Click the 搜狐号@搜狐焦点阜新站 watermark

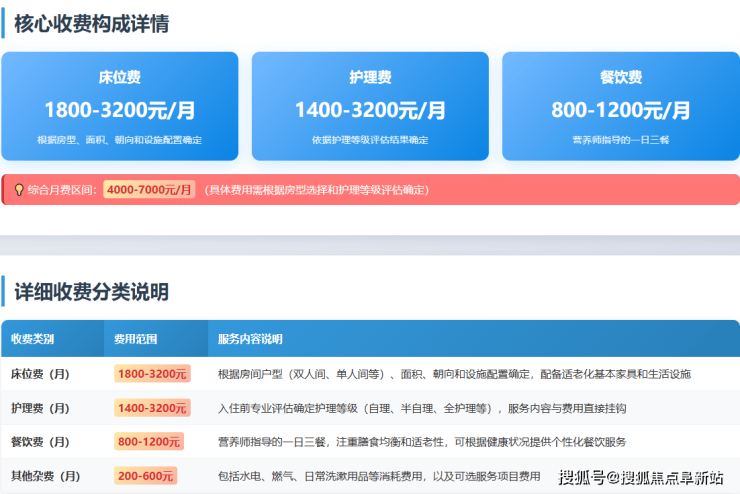point(640,477)
